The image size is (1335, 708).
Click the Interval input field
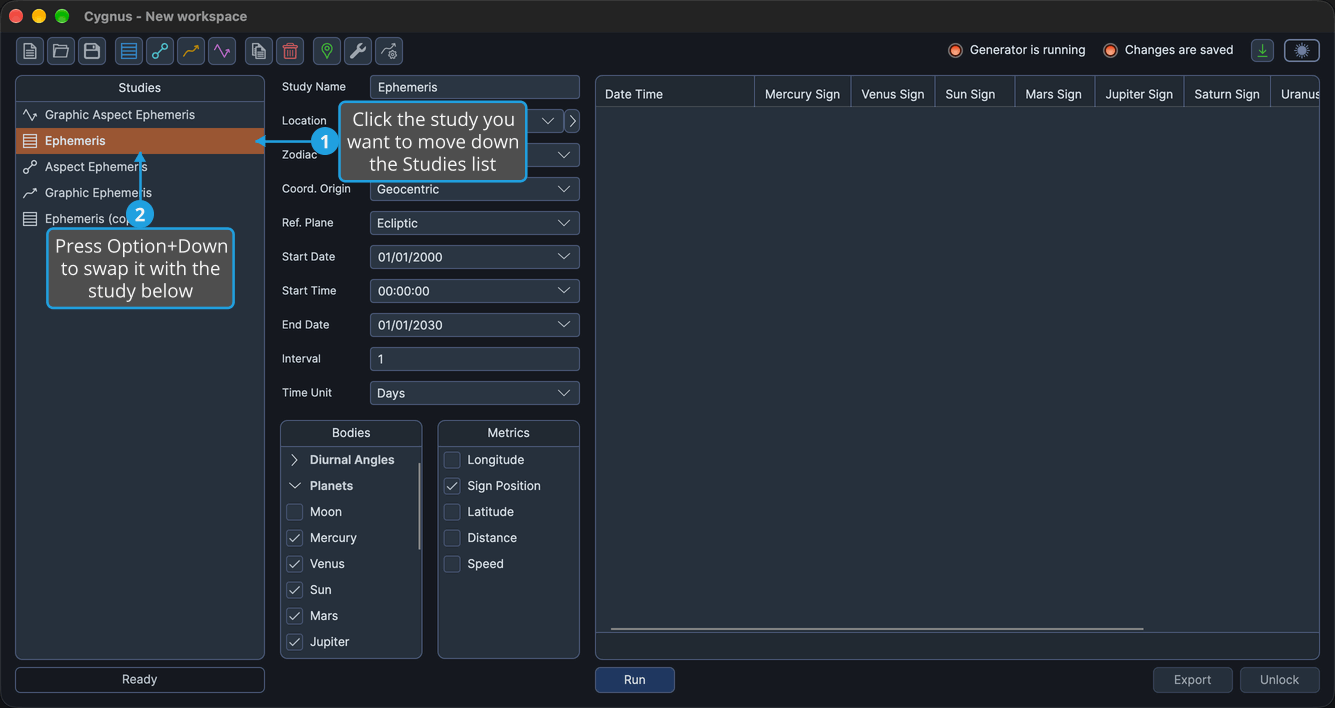(x=475, y=359)
